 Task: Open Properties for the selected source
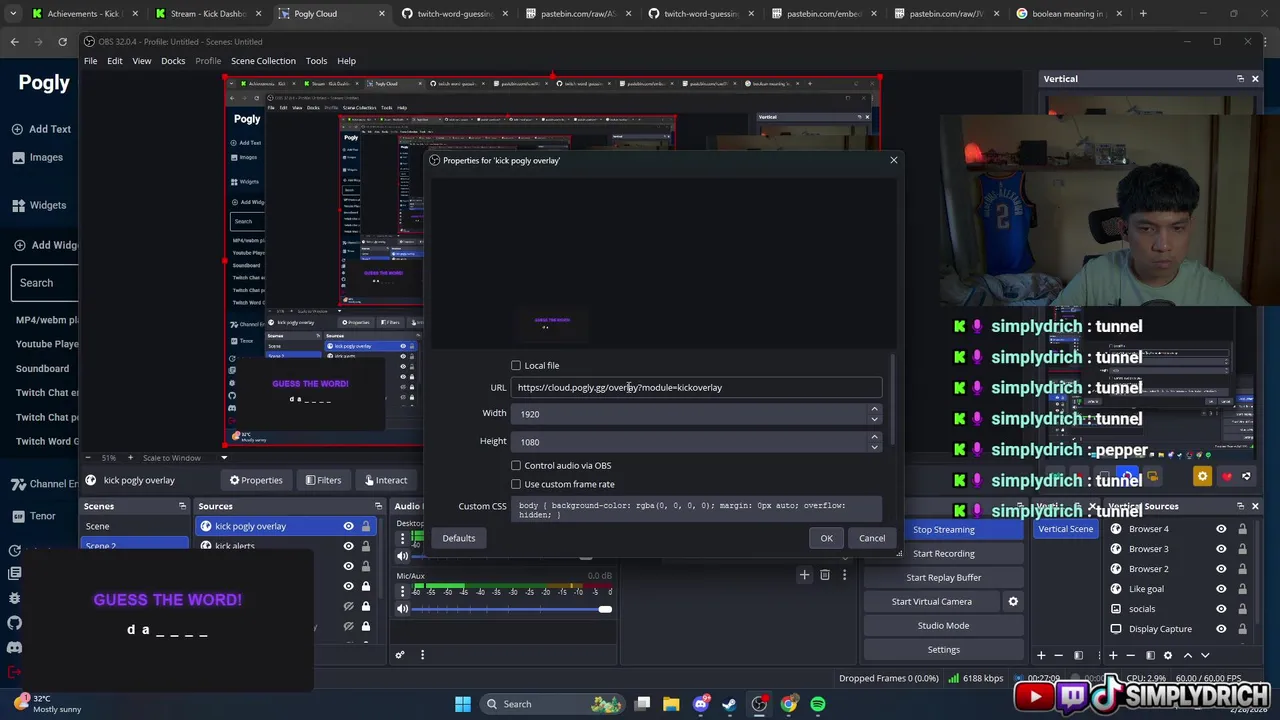pyautogui.click(x=256, y=480)
